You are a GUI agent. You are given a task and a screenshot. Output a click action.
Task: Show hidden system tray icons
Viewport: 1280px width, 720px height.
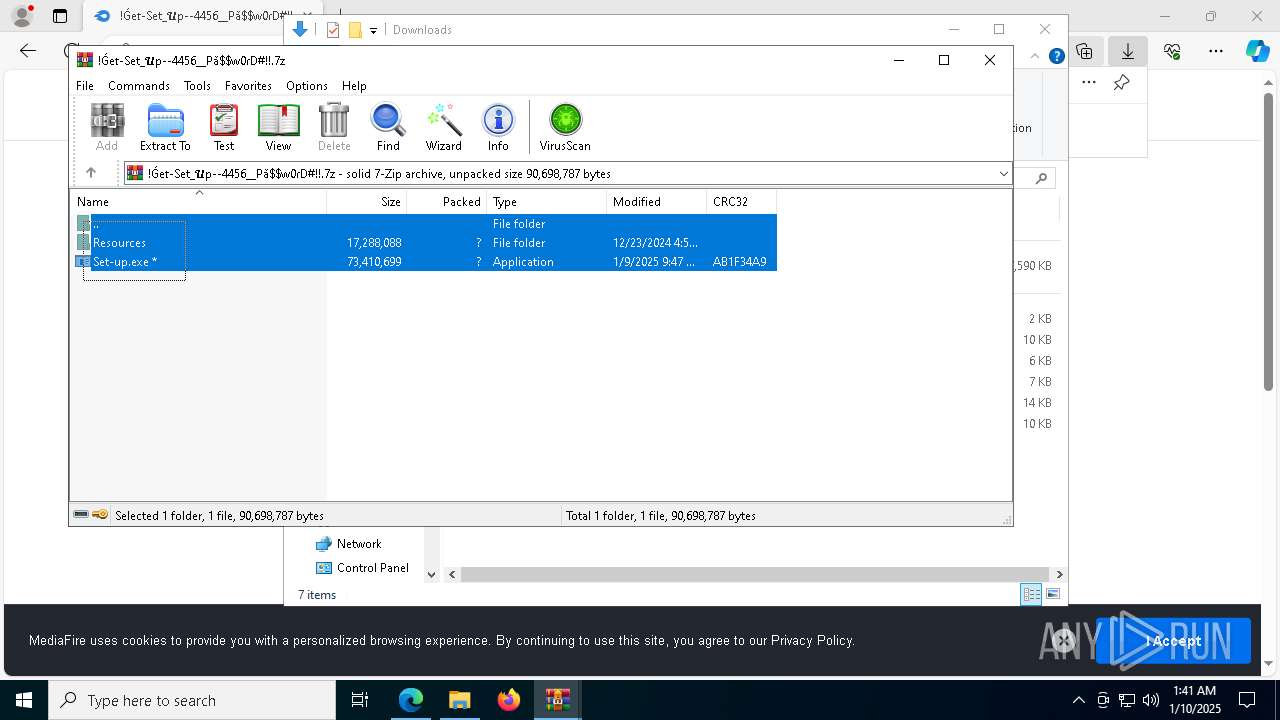(x=1078, y=700)
